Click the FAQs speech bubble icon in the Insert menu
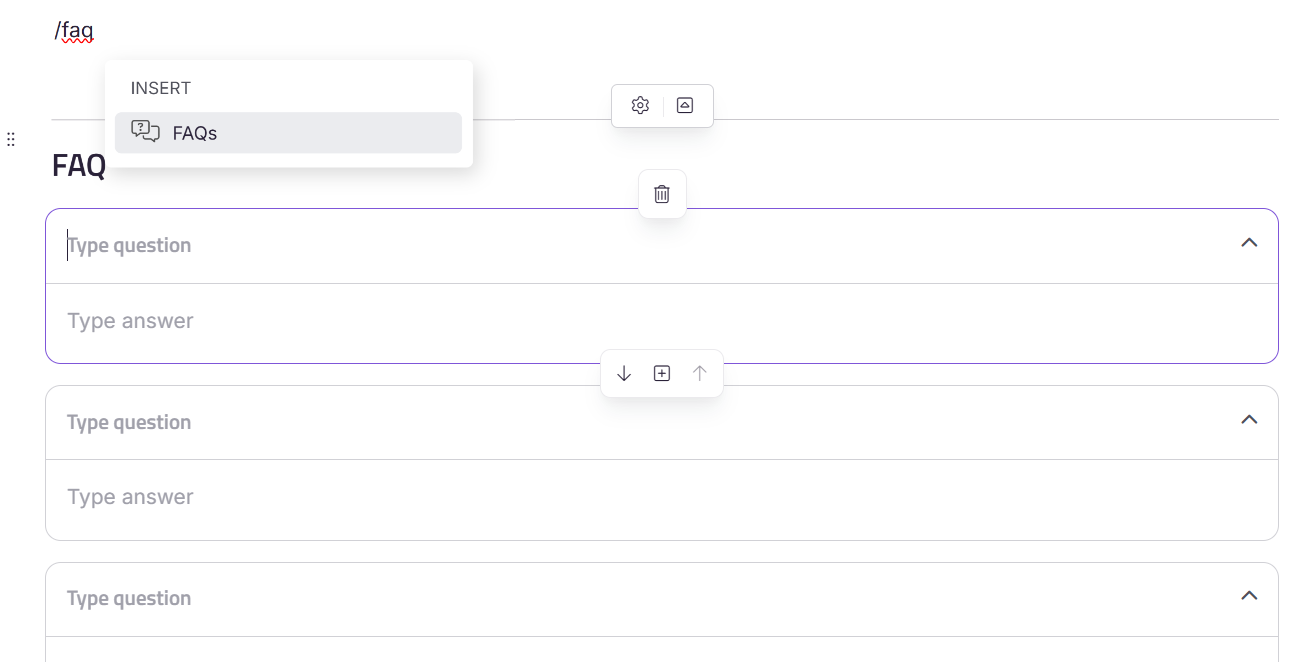Image resolution: width=1295 pixels, height=662 pixels. pyautogui.click(x=146, y=132)
